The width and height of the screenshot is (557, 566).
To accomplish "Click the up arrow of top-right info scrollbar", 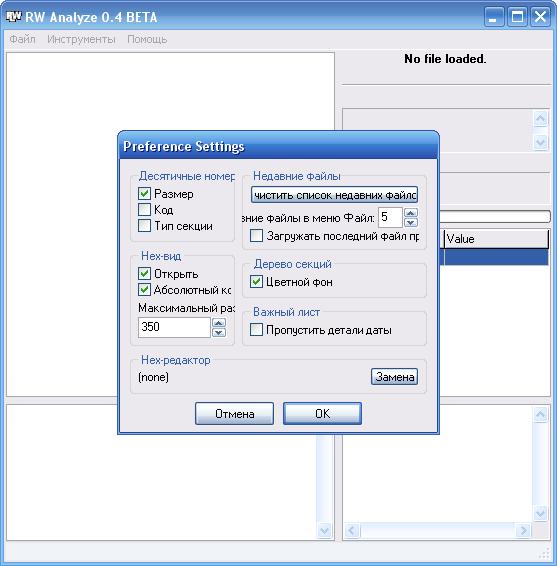I will (540, 118).
